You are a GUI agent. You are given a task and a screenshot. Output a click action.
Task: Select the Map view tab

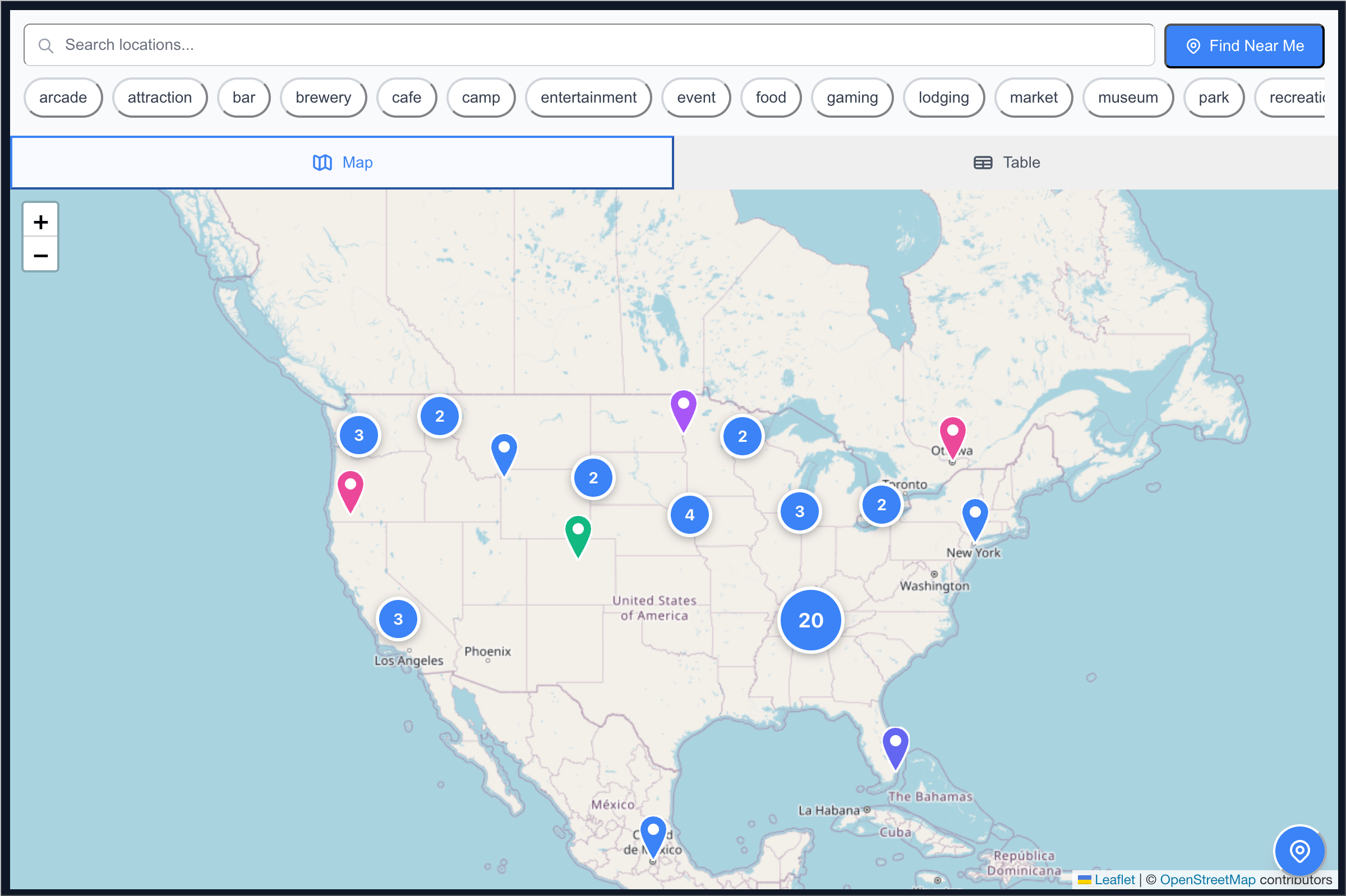pos(342,162)
